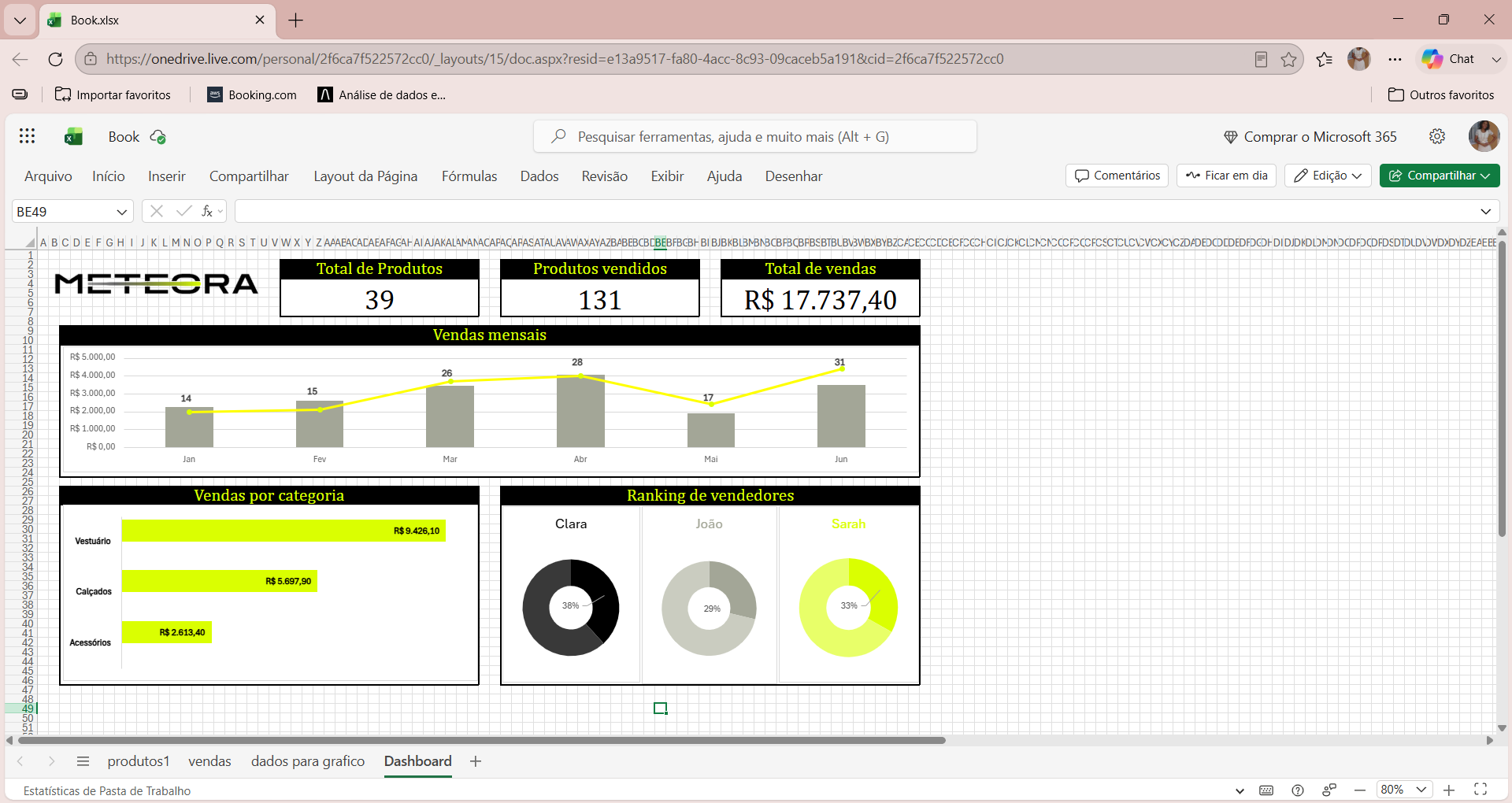Go to the previous sheet arrow
The width and height of the screenshot is (1512, 803).
pos(20,761)
